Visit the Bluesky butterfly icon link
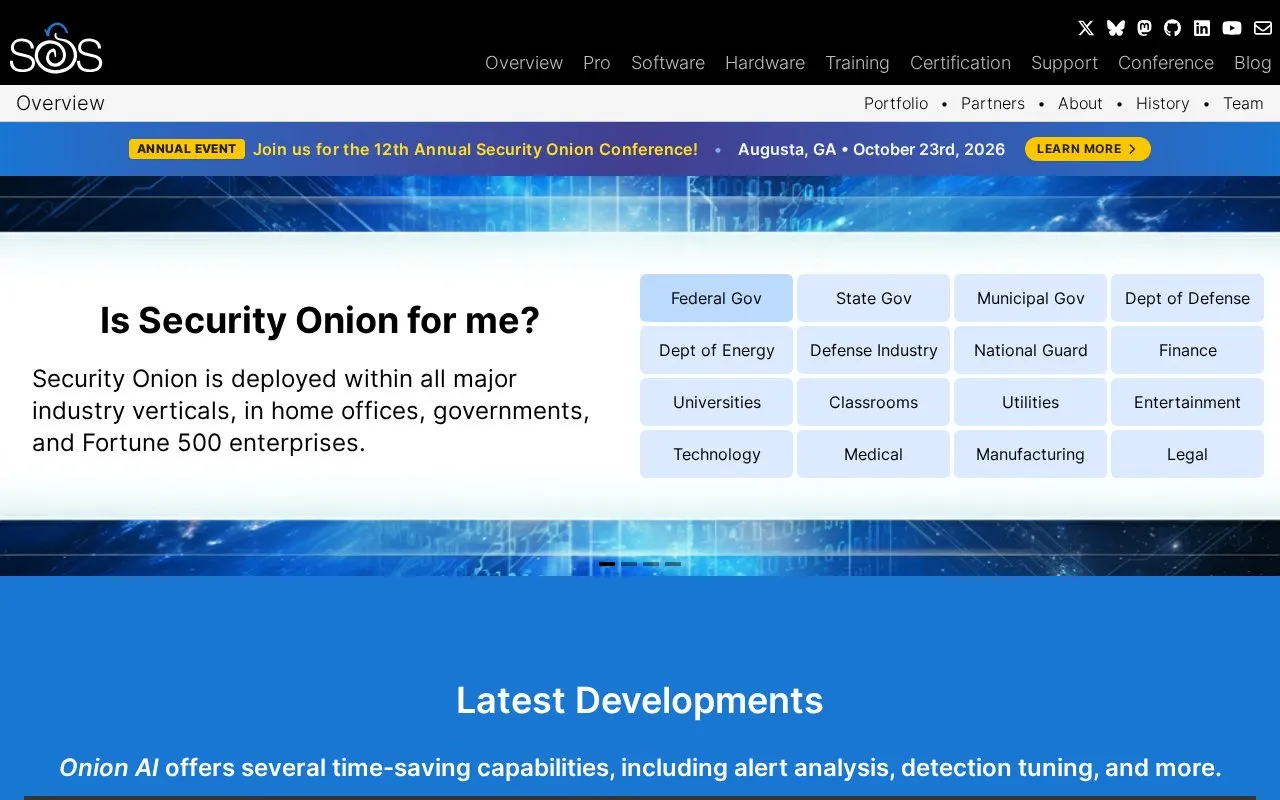 1115,28
